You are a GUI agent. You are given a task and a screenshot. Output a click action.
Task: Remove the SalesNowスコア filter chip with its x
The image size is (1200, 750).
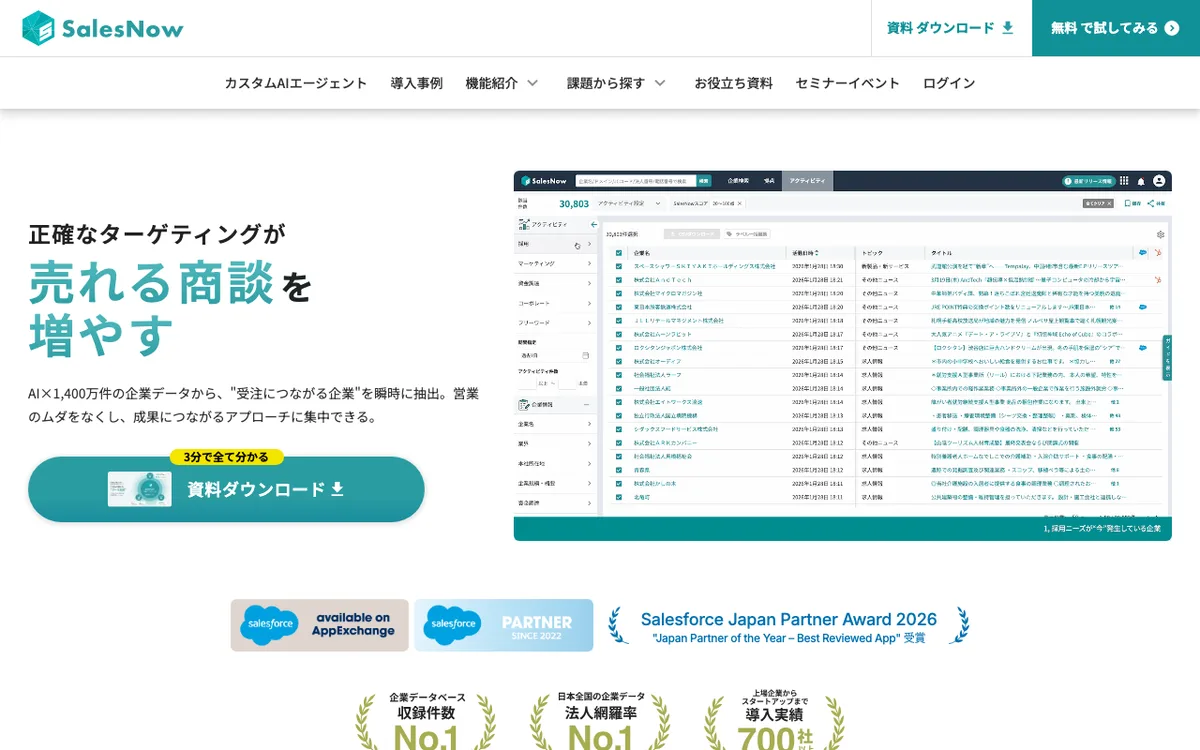(x=739, y=203)
